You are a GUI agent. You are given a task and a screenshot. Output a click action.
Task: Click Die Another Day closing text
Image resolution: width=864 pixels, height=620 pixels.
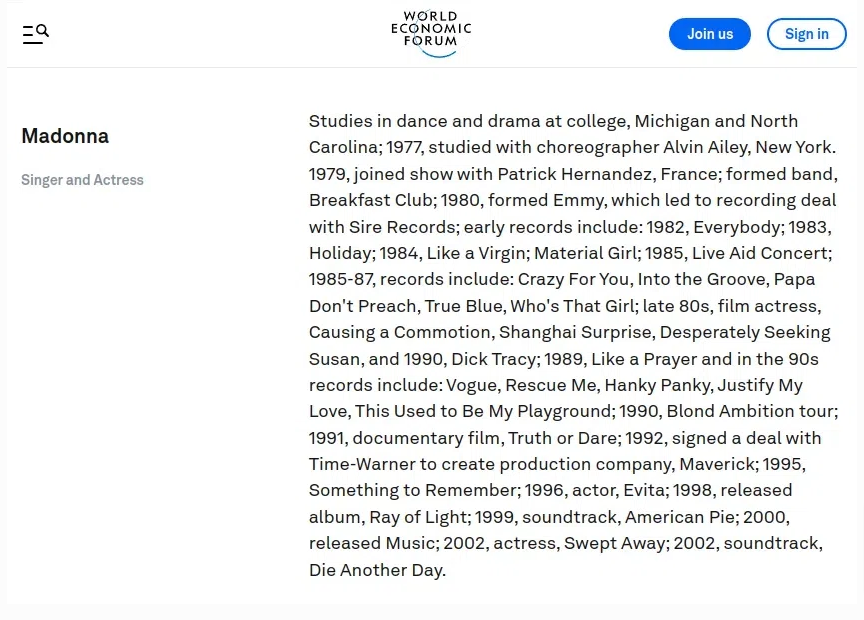[375, 570]
